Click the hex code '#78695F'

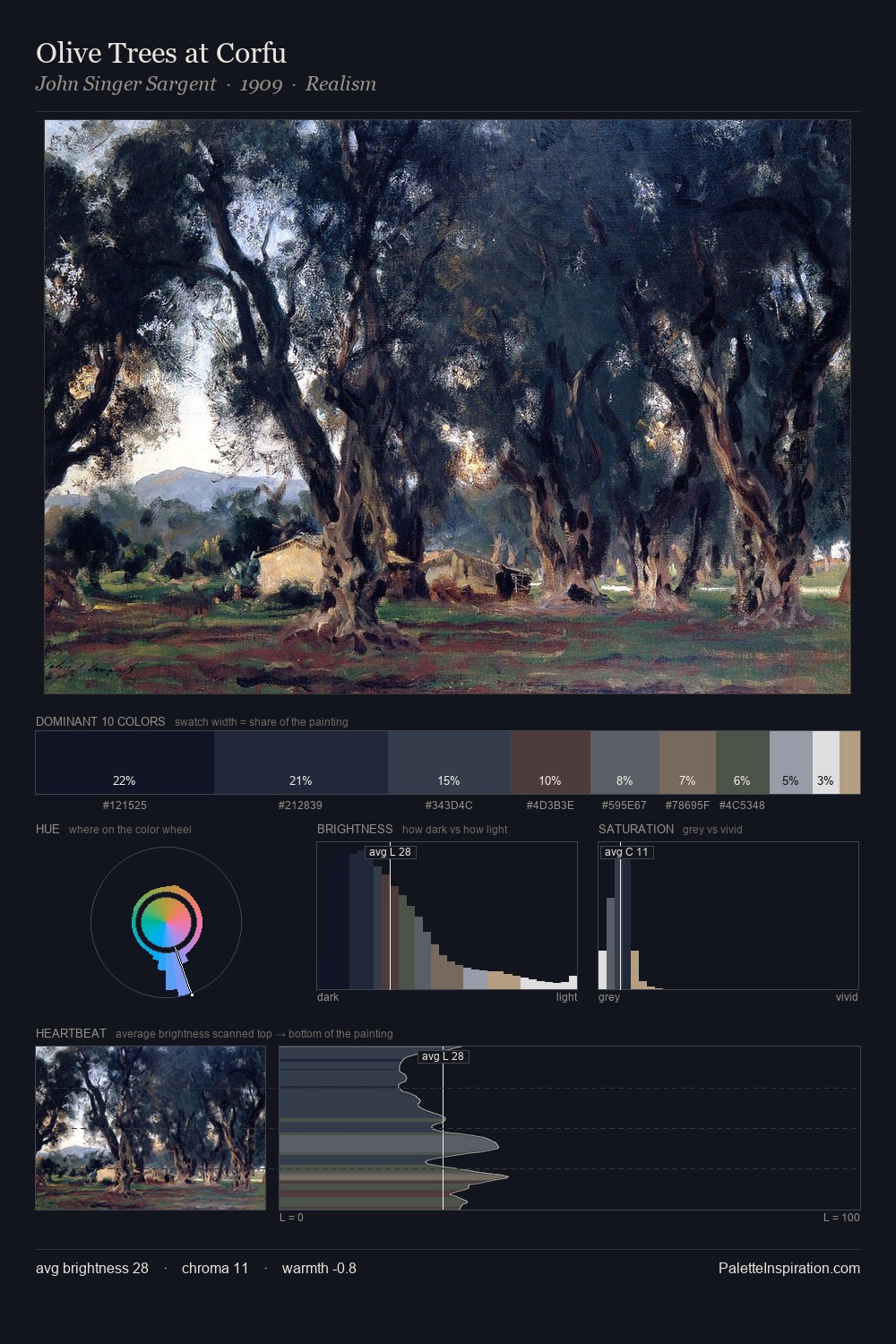tap(687, 806)
